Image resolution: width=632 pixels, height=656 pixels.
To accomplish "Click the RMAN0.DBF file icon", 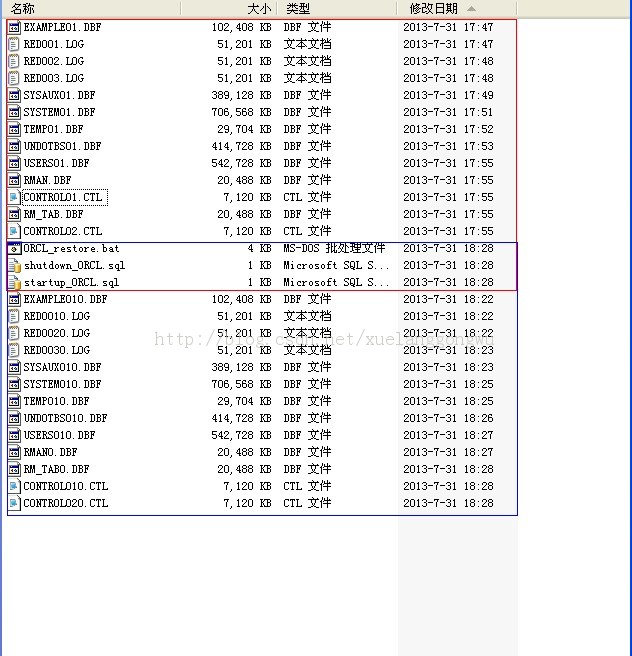I will 14,453.
